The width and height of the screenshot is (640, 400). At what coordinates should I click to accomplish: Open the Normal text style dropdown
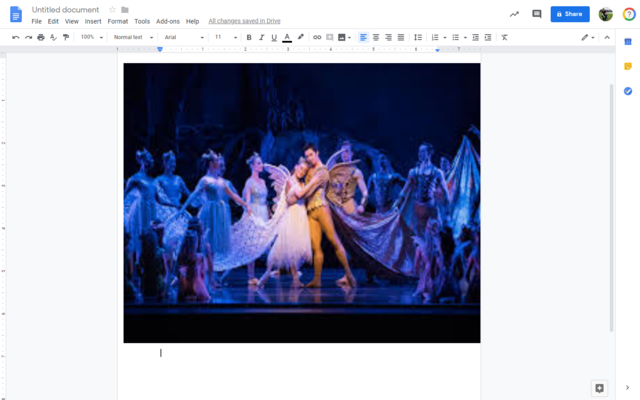pyautogui.click(x=133, y=37)
